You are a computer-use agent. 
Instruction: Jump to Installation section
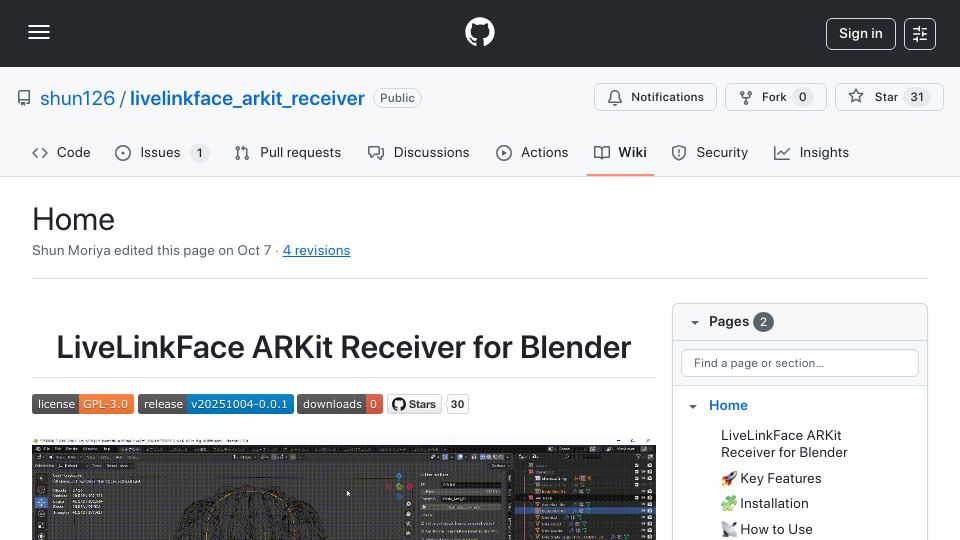click(x=765, y=503)
